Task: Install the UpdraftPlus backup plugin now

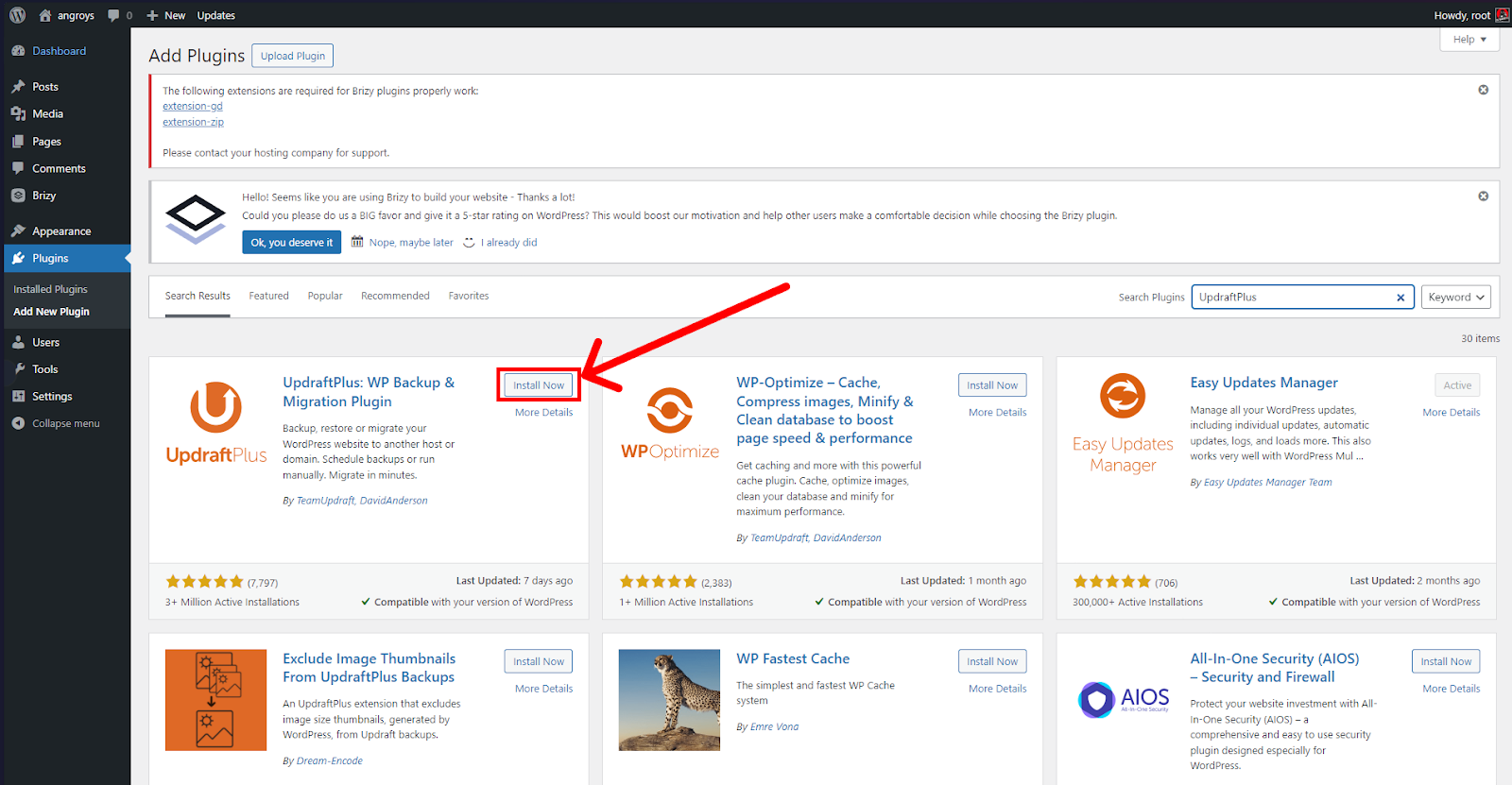Action: pos(539,385)
